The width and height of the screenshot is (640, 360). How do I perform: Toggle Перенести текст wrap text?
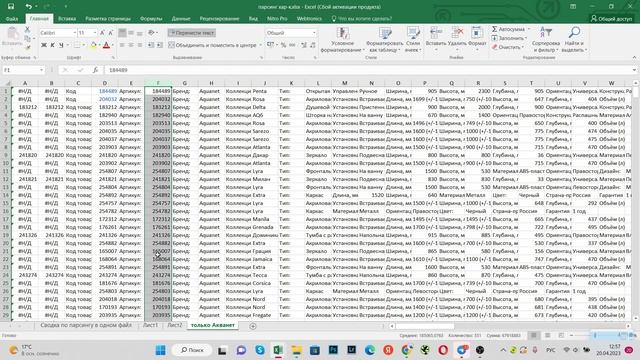pyautogui.click(x=191, y=33)
